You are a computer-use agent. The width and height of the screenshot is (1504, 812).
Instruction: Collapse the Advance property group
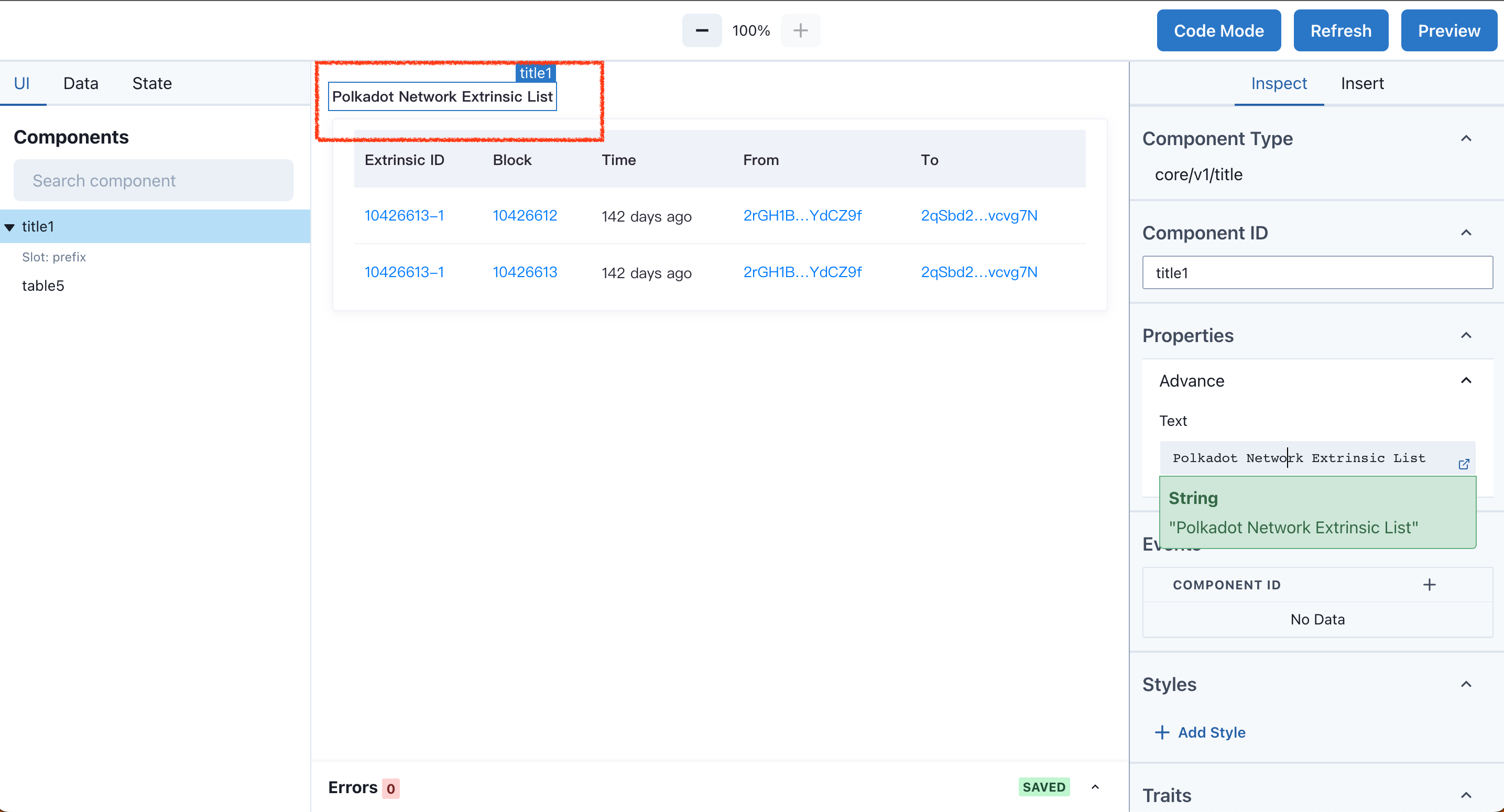[x=1466, y=381]
